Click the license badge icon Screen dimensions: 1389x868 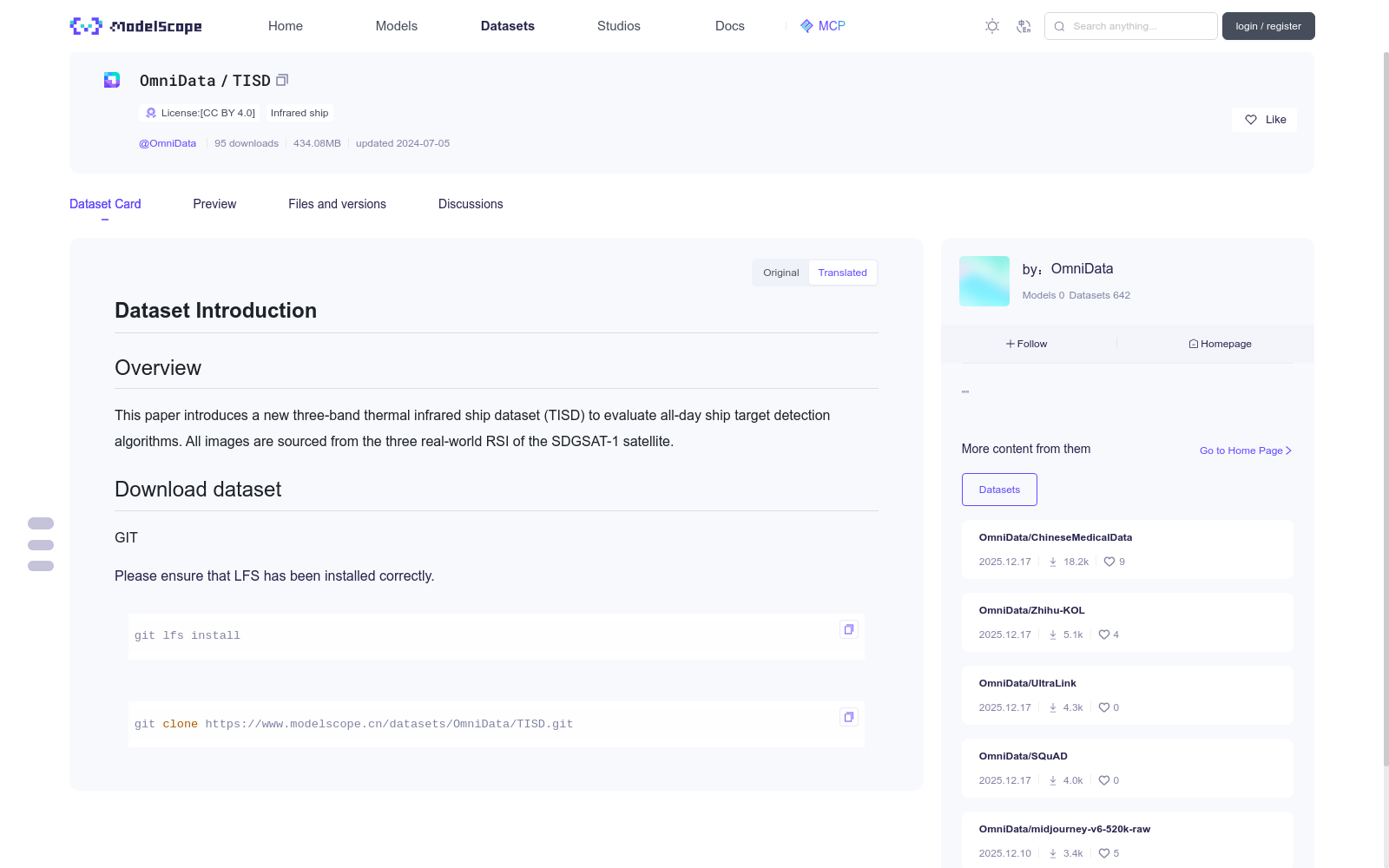(x=151, y=113)
